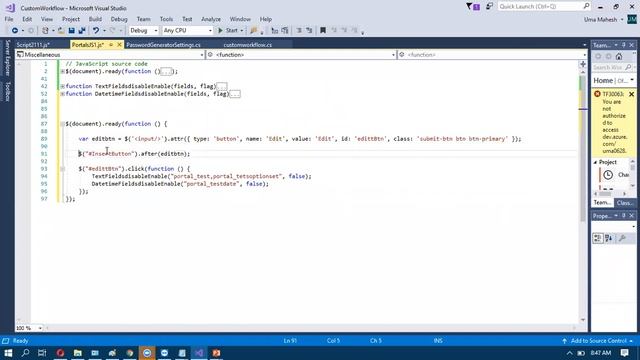The image size is (640, 360).
Task: Click the Alphabetical sort icon in Properties
Action: [609, 238]
